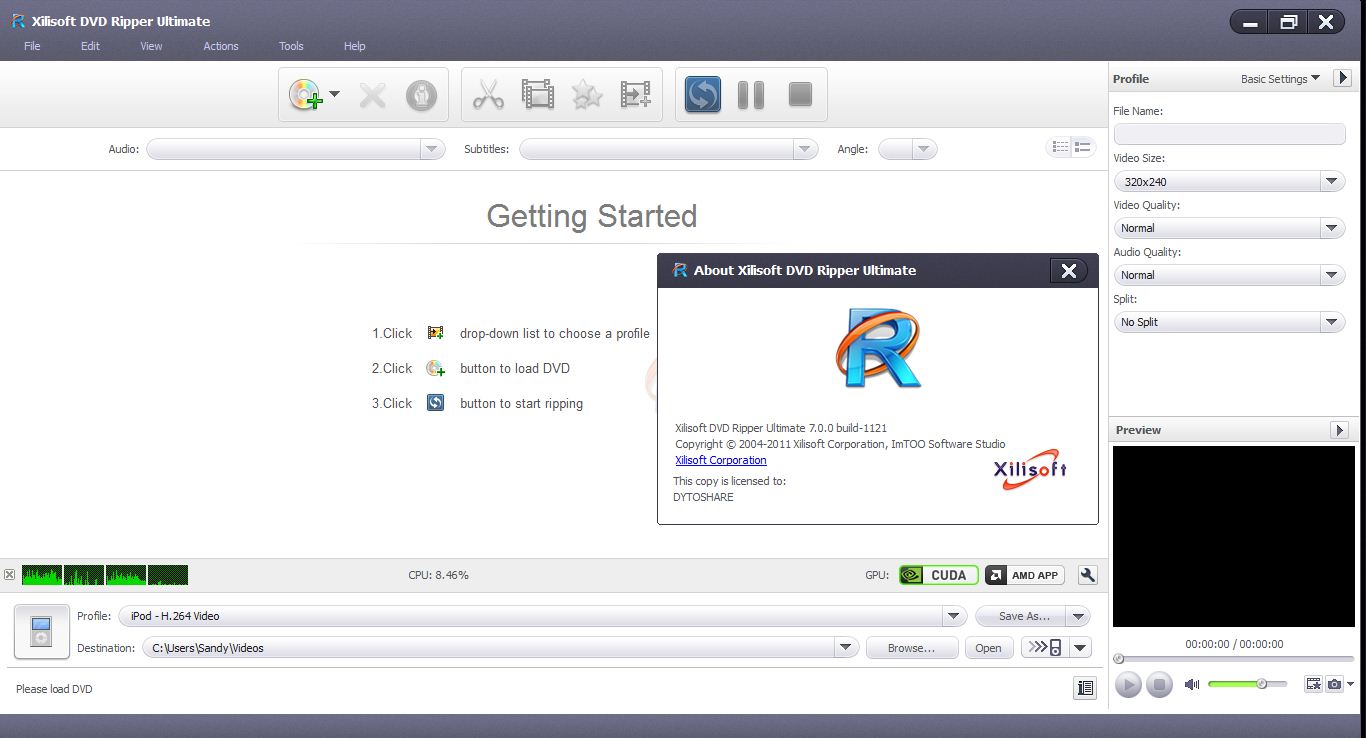Open the Actions menu
Image resolution: width=1366 pixels, height=738 pixels.
pyautogui.click(x=221, y=46)
